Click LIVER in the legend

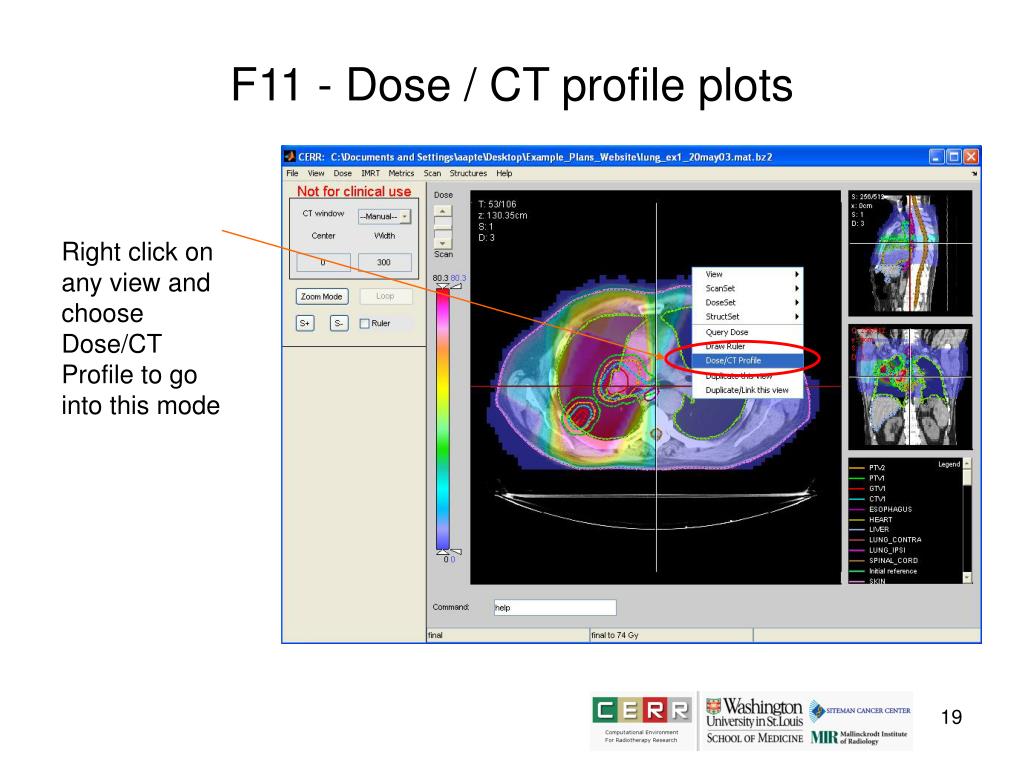point(878,530)
